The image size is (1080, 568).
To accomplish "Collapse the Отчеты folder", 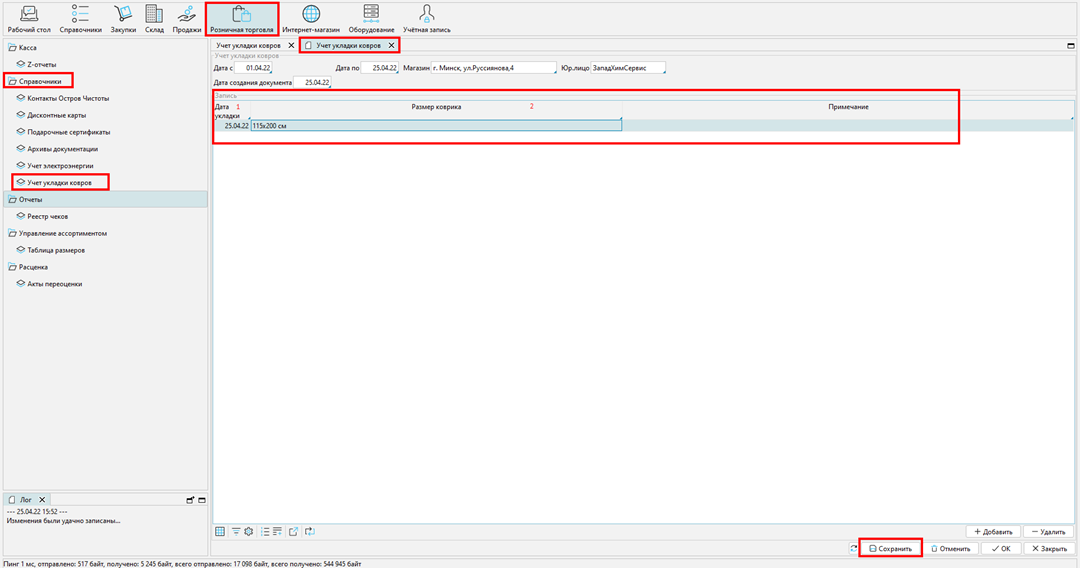I will click(13, 199).
